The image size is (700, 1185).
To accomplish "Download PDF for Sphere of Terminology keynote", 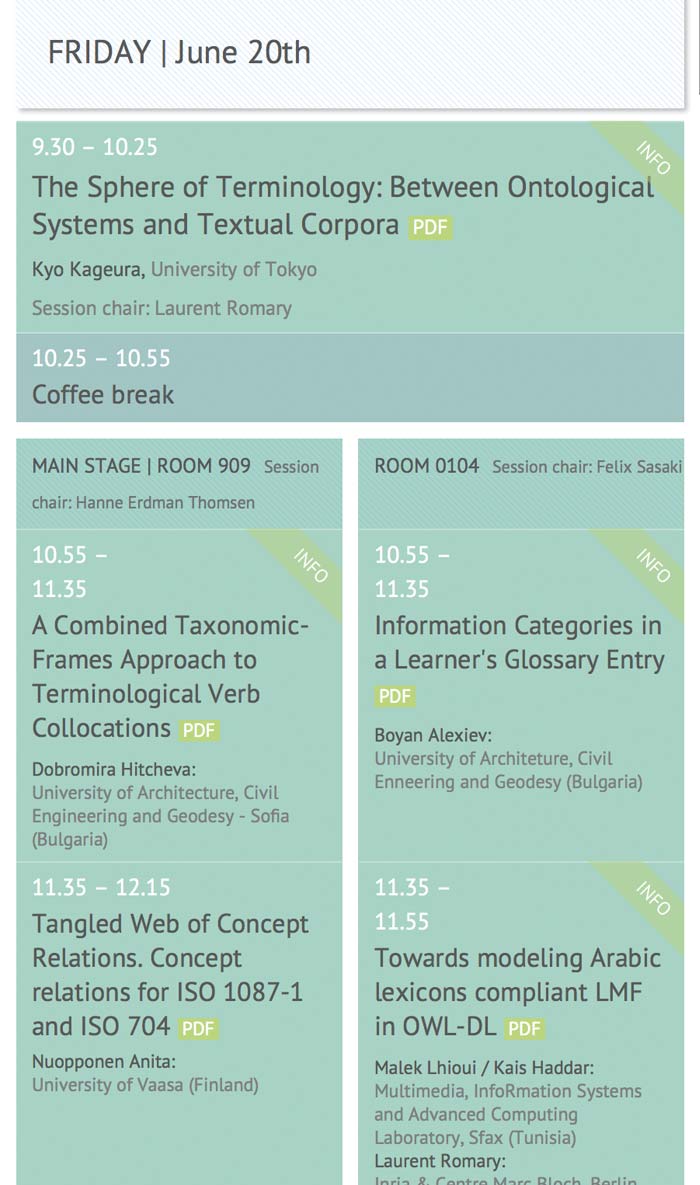I will point(430,227).
